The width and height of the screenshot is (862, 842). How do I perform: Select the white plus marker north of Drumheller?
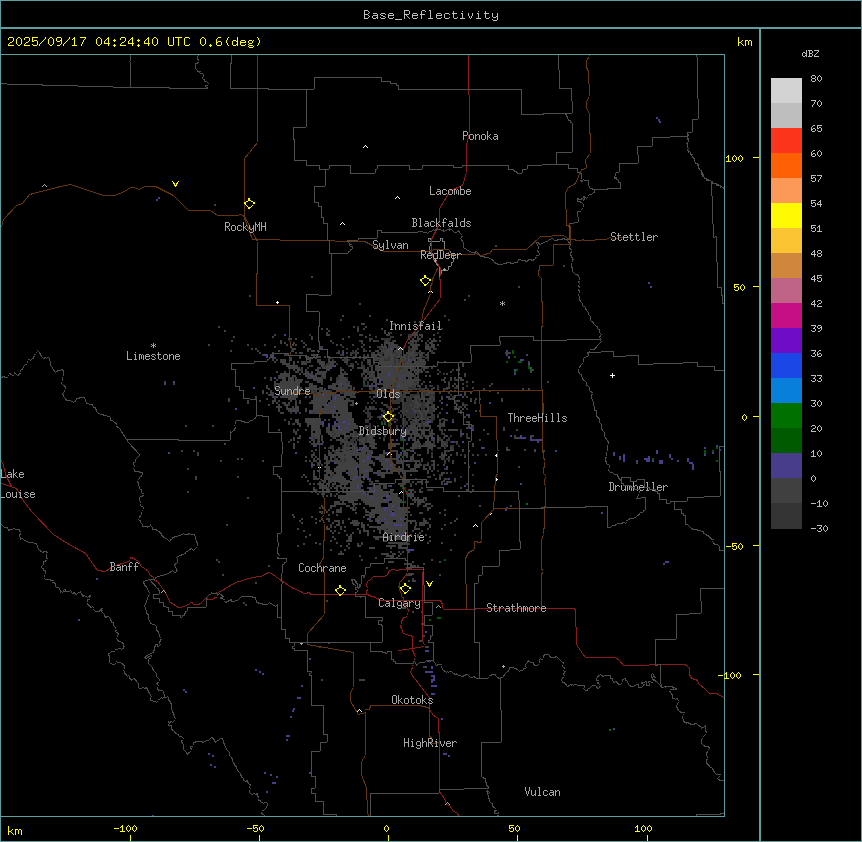[613, 375]
